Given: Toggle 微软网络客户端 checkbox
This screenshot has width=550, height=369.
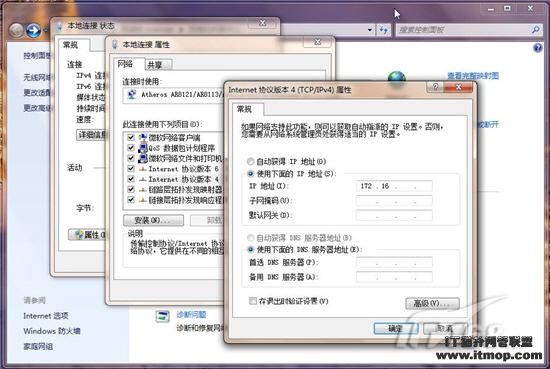Looking at the screenshot, I should (131, 137).
